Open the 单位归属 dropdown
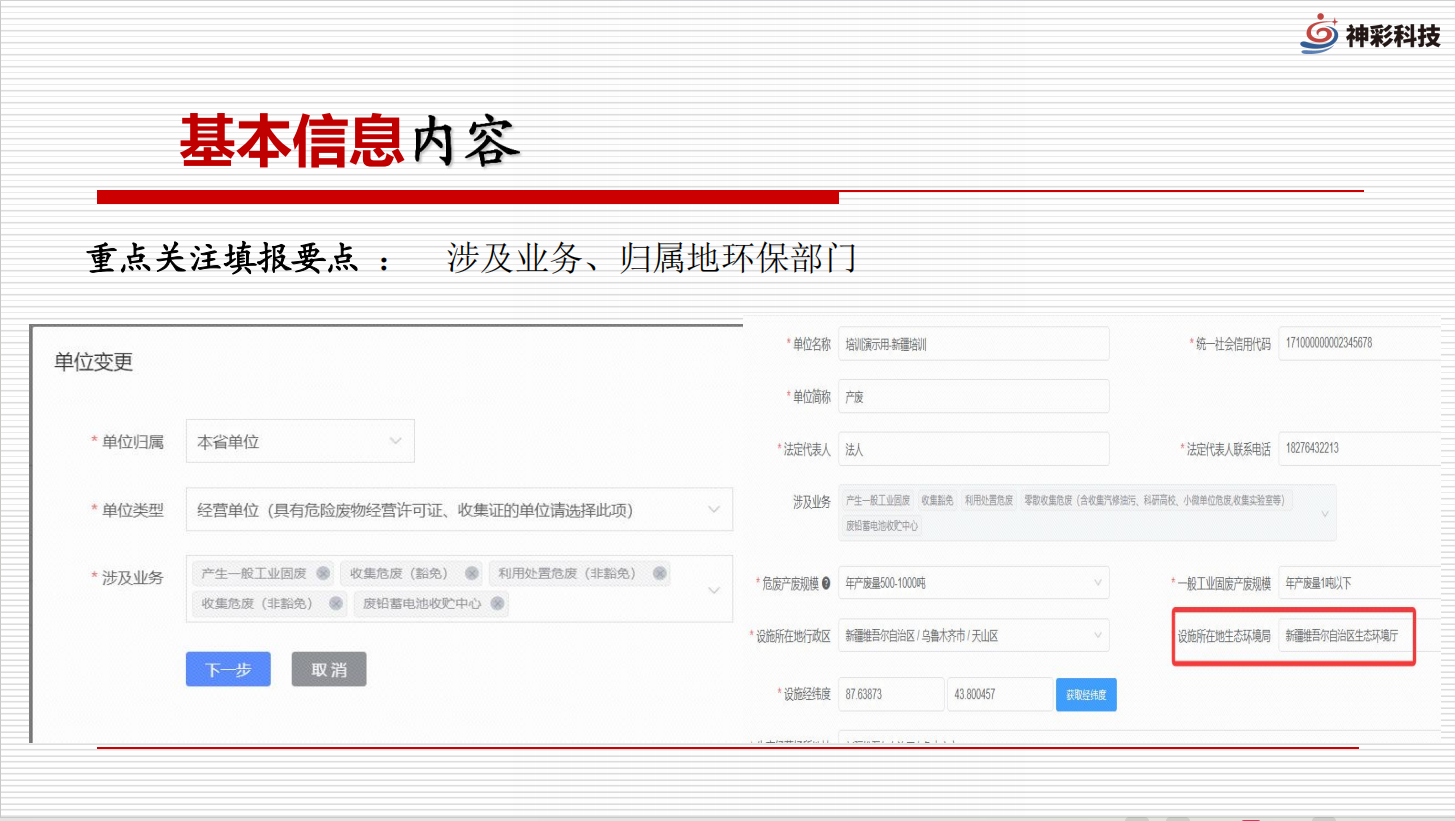Image resolution: width=1455 pixels, height=821 pixels. point(300,441)
